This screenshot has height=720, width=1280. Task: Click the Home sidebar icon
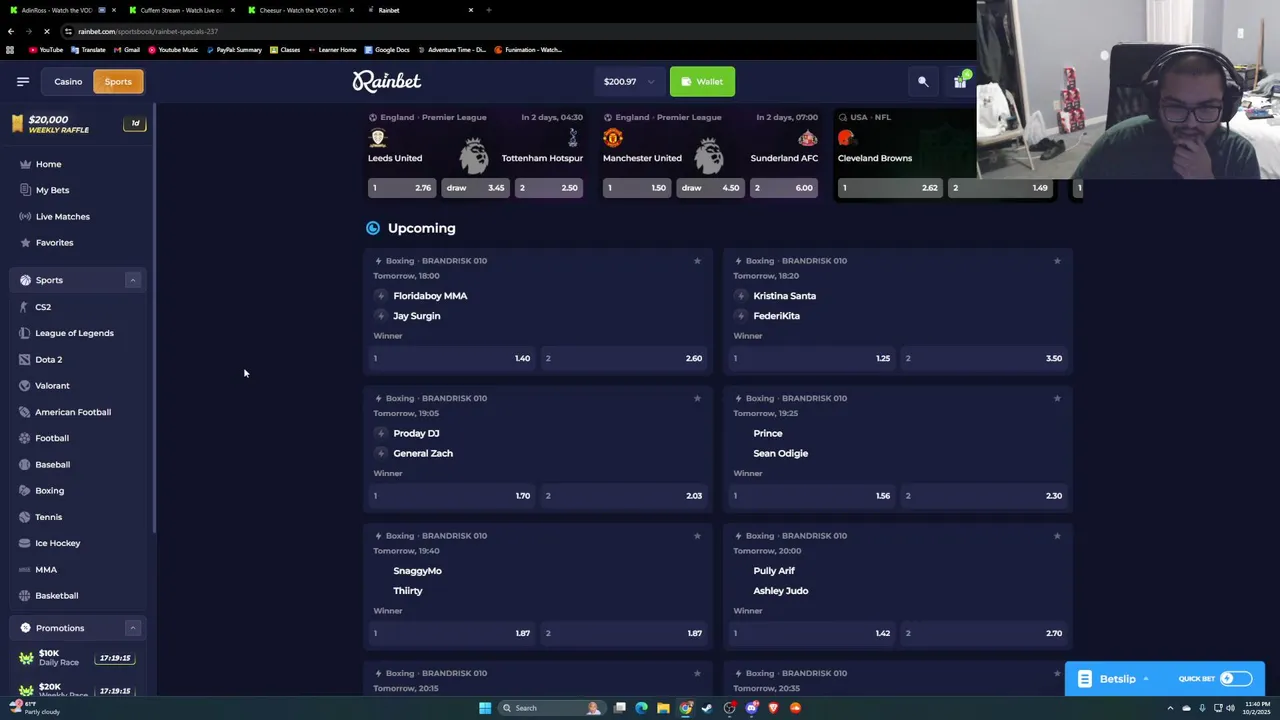25,164
